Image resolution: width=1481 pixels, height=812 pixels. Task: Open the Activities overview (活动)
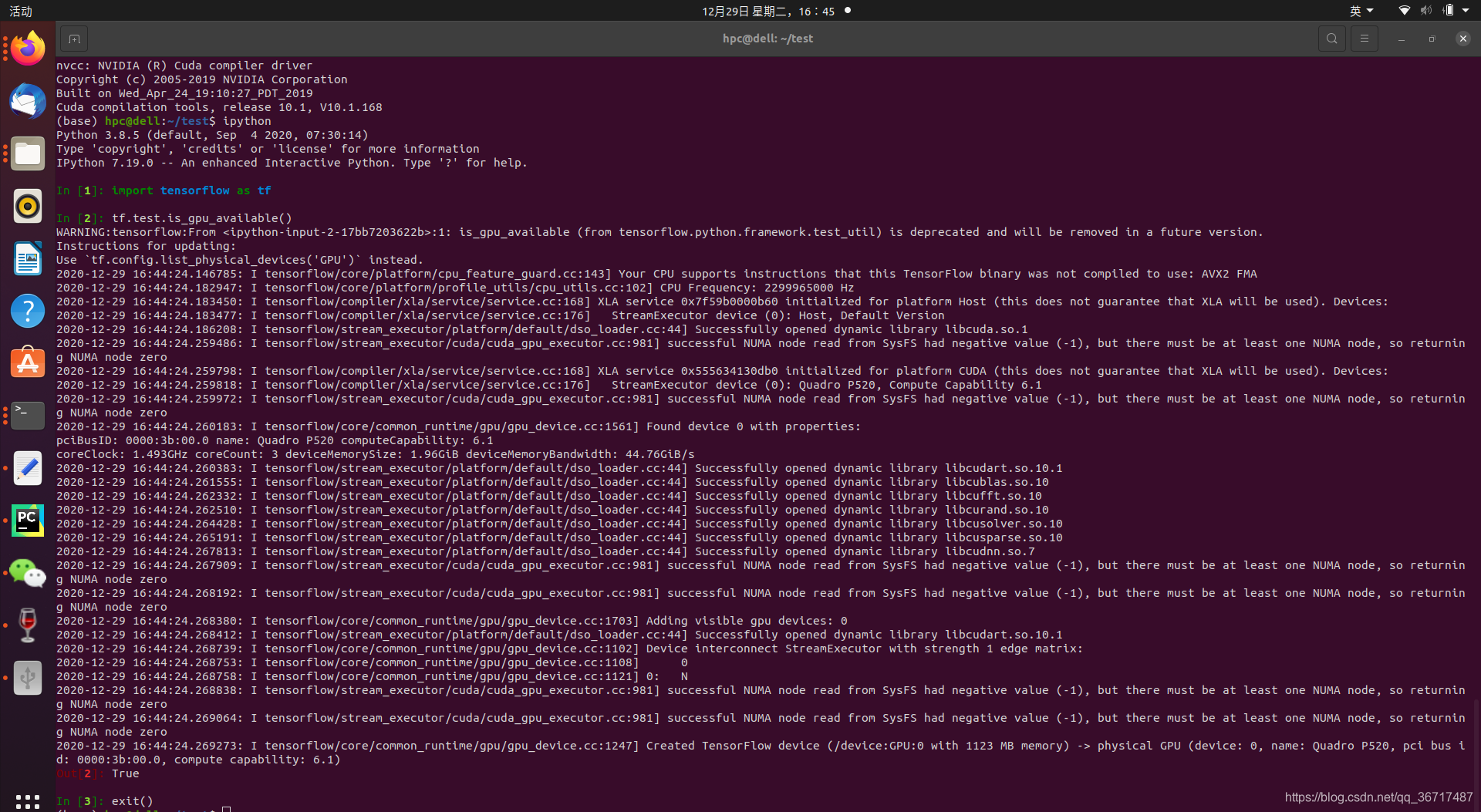pyautogui.click(x=21, y=11)
